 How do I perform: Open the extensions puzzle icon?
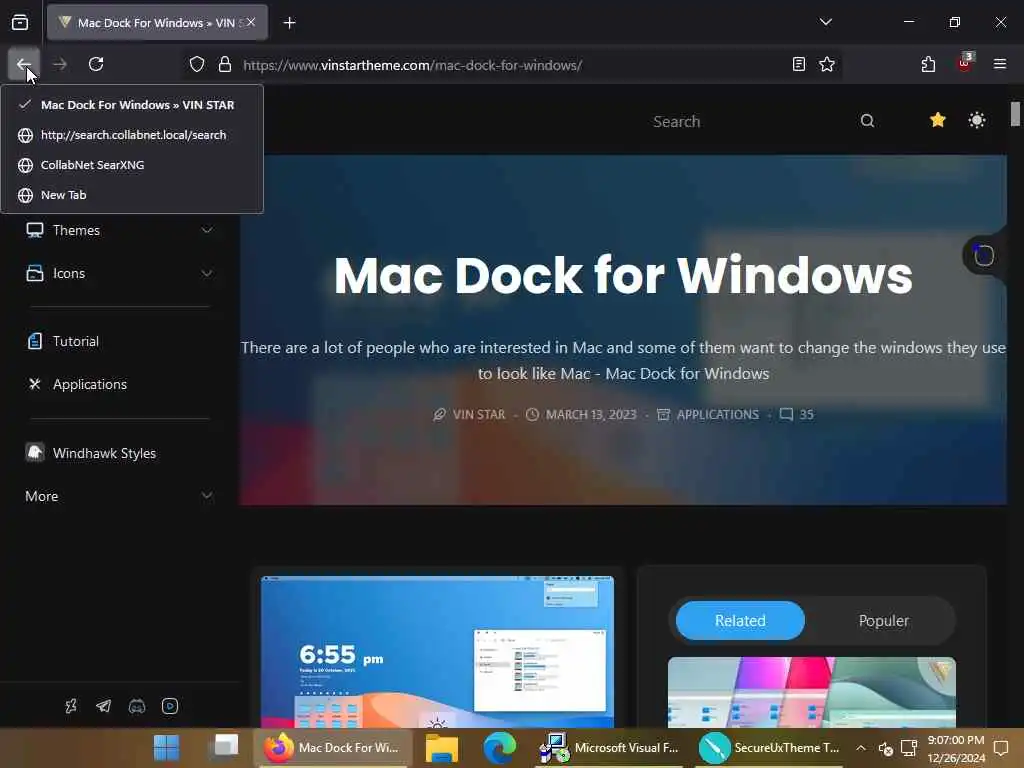click(x=928, y=64)
